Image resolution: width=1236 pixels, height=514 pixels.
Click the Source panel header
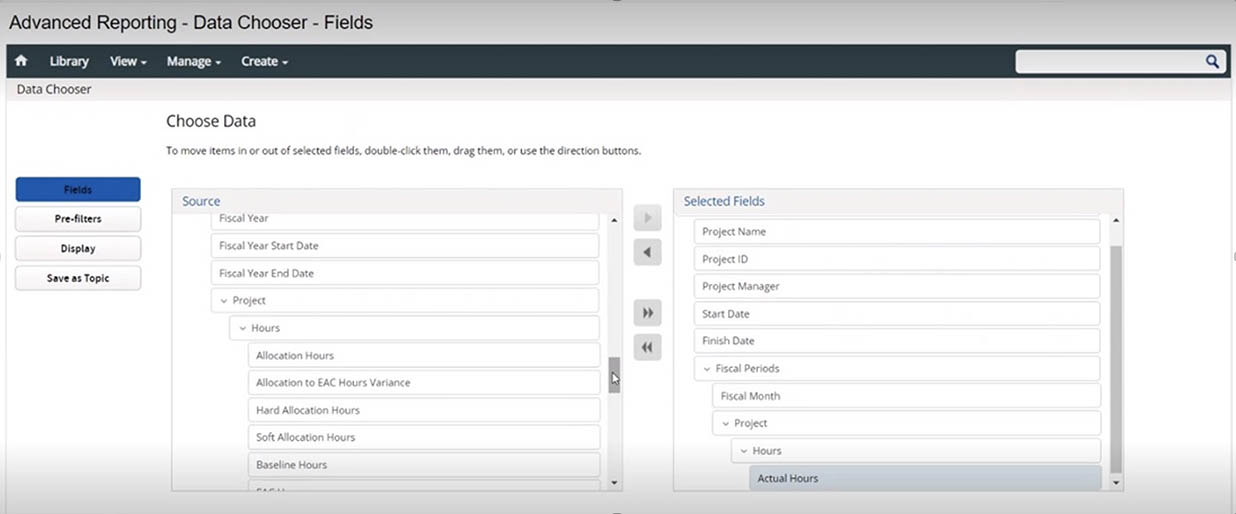397,201
